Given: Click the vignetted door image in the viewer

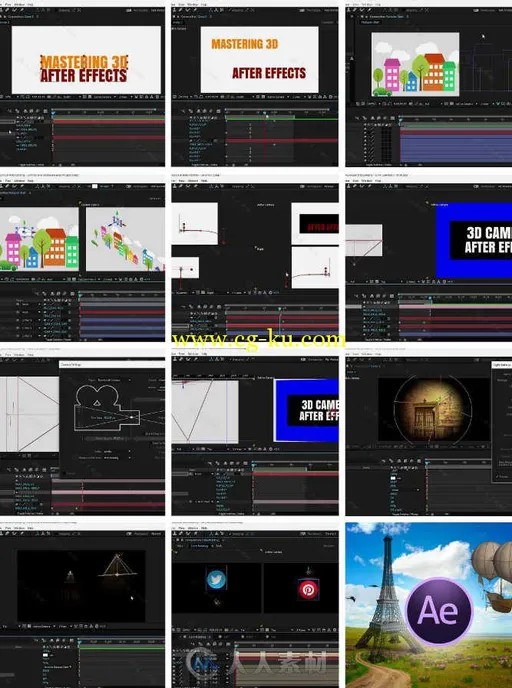Looking at the screenshot, I should 433,409.
